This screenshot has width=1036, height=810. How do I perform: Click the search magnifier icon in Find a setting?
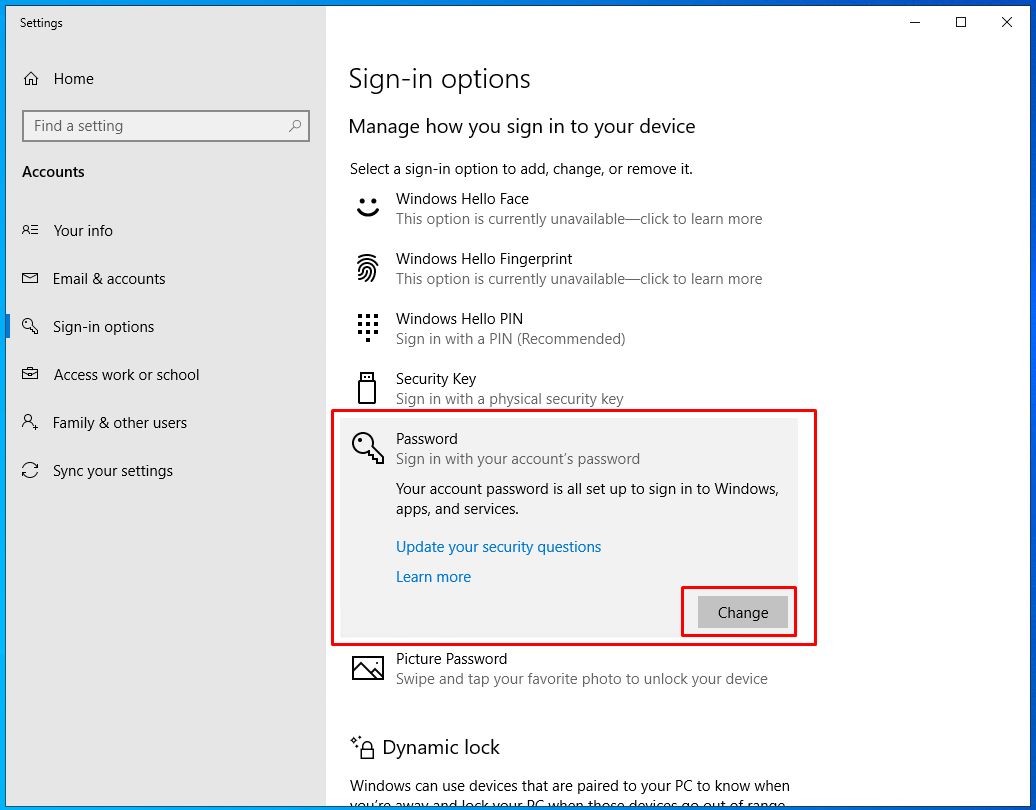pyautogui.click(x=295, y=126)
